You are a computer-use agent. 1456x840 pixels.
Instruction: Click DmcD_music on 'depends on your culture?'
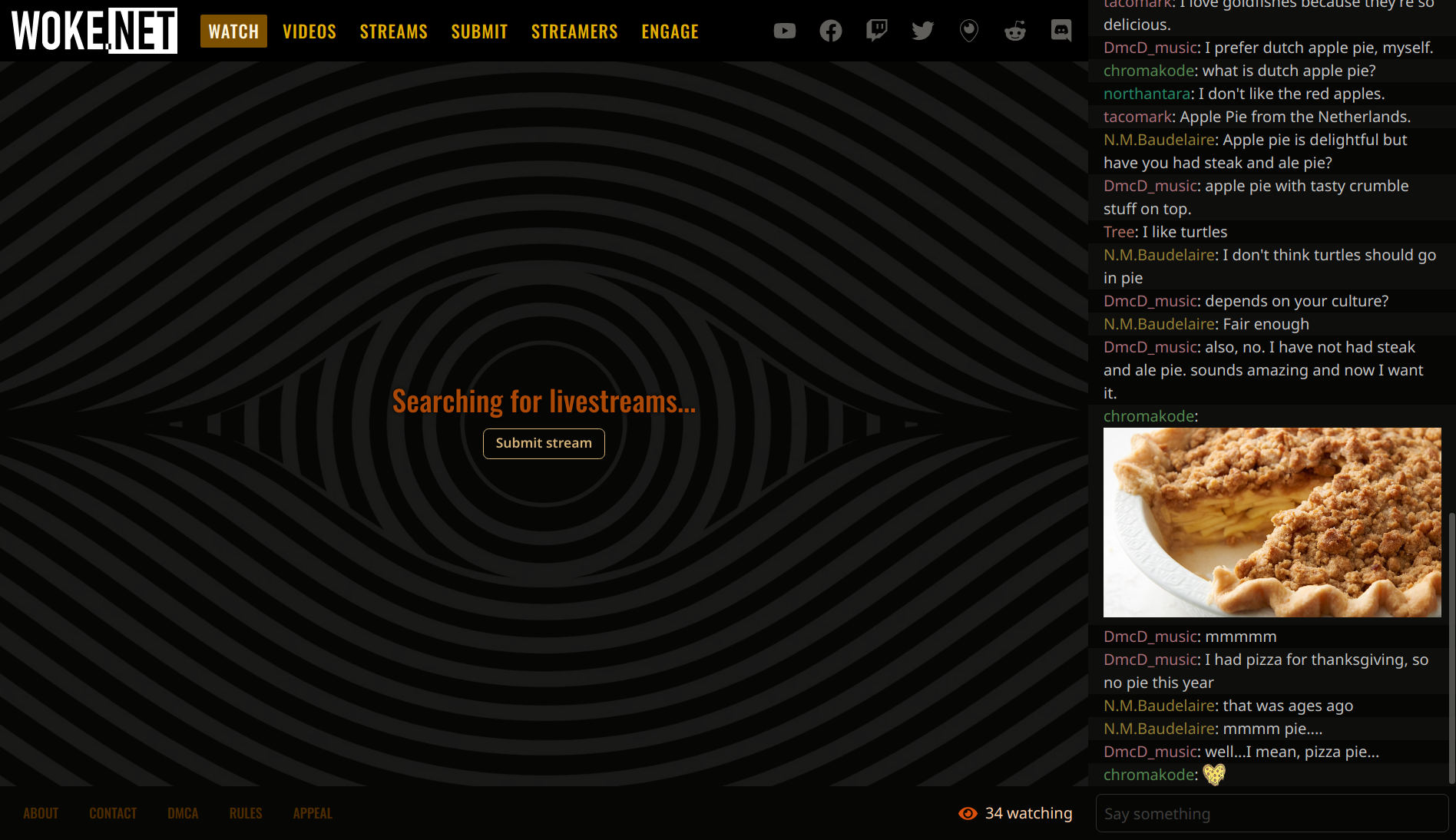pos(1150,301)
